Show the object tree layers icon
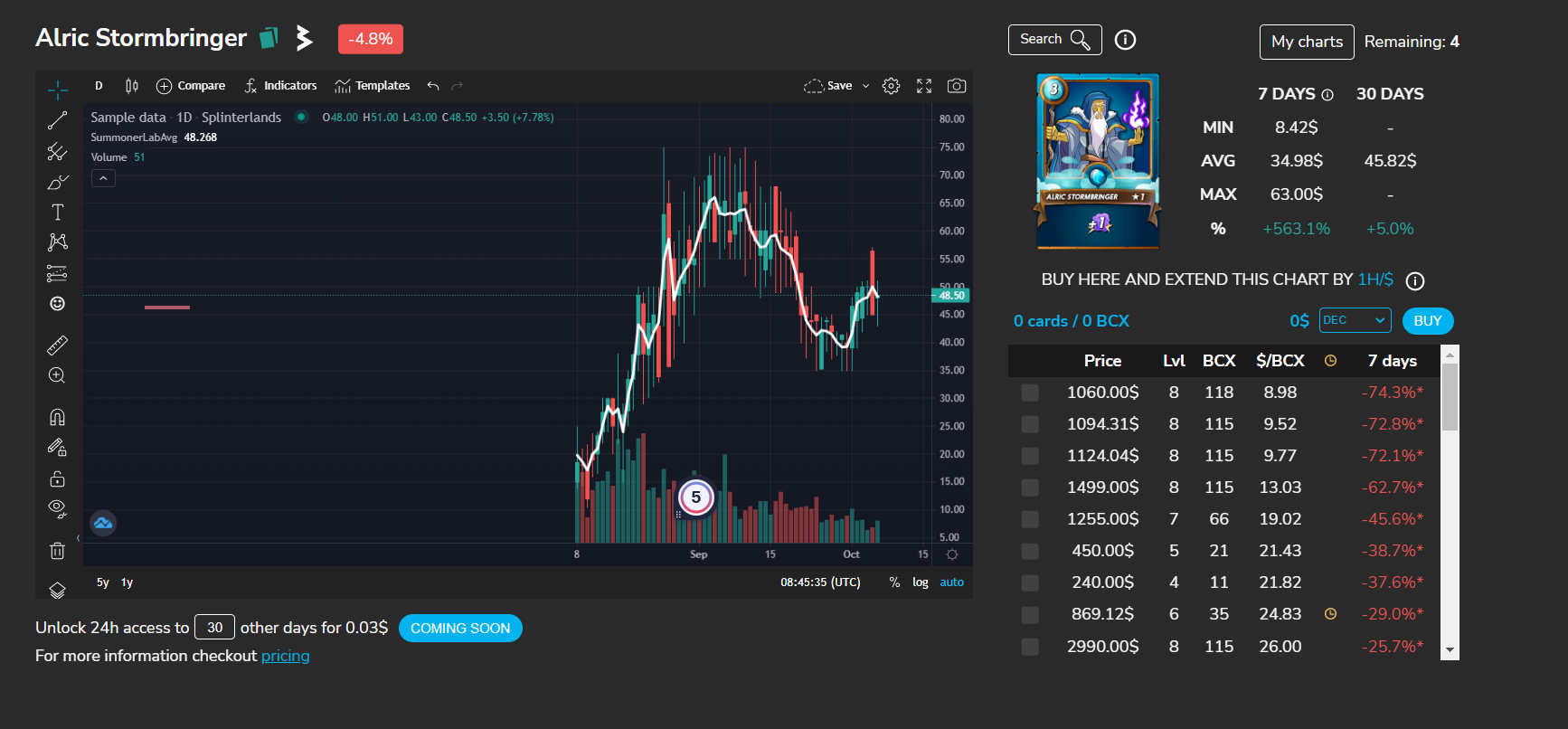 point(57,591)
